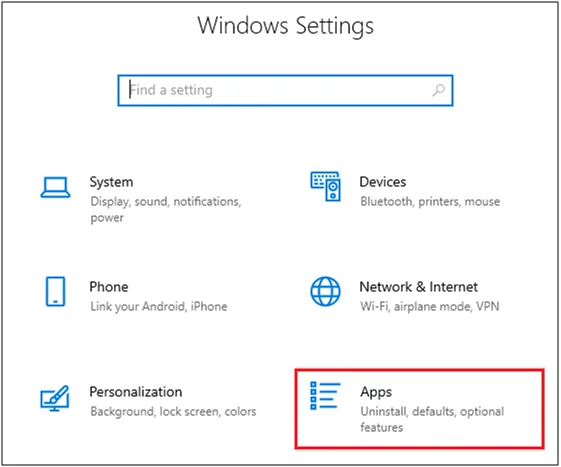This screenshot has height=467, width=561.
Task: Open the Apps heading
Action: point(376,392)
